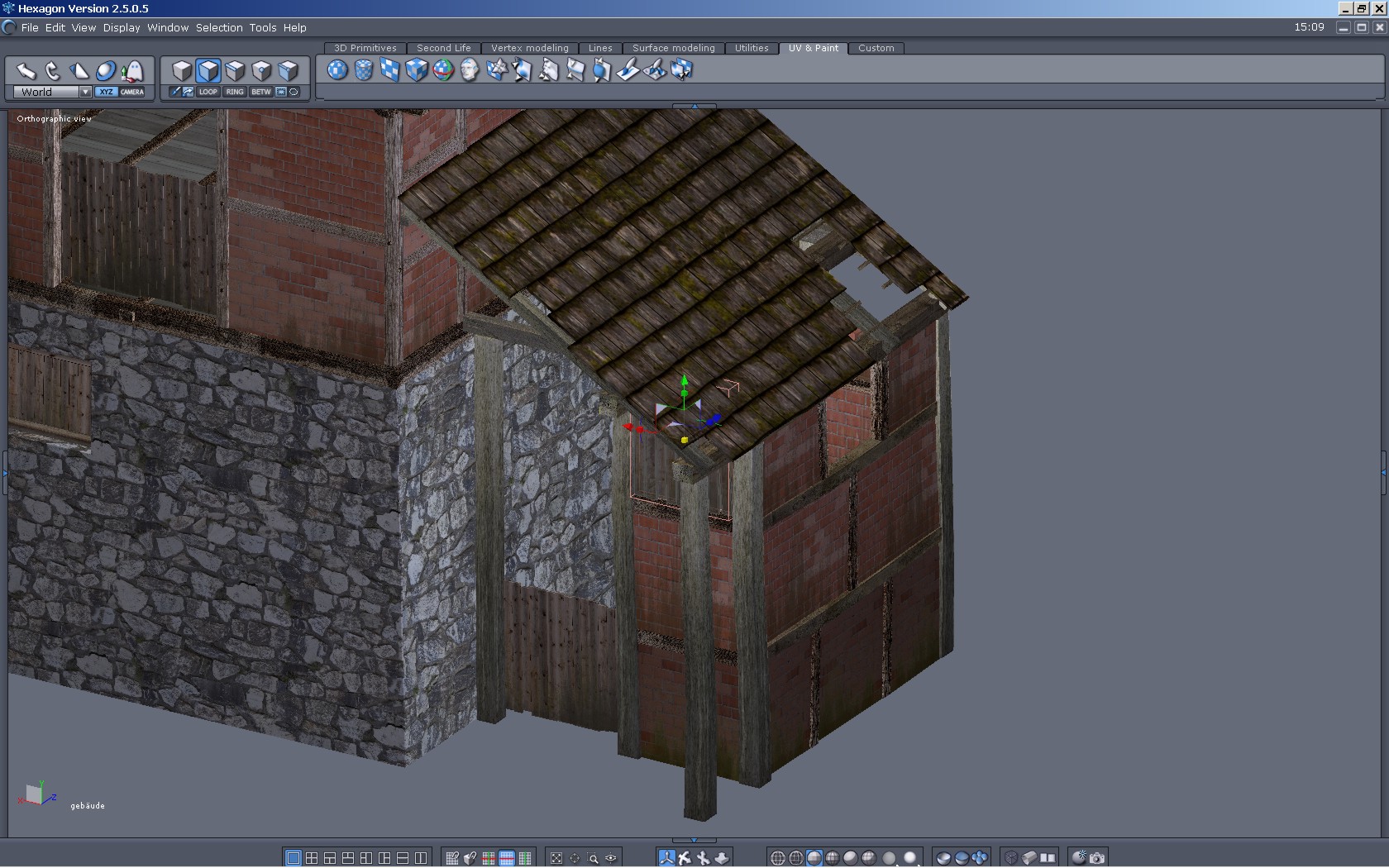Image resolution: width=1389 pixels, height=868 pixels.
Task: Toggle CAMERA manipulator orientation mode
Action: [x=132, y=92]
